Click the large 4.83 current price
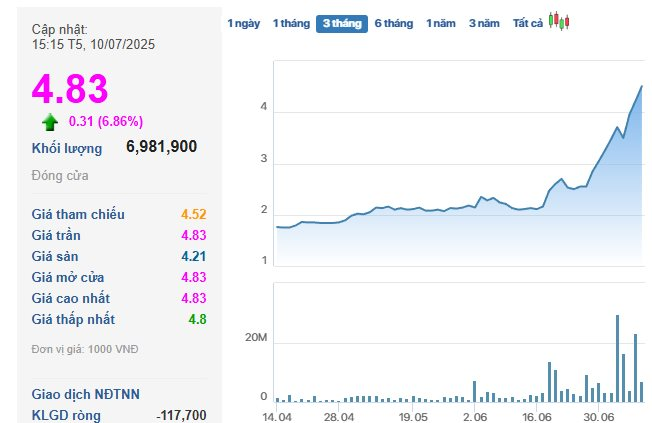Viewport: 652px width, 423px height. tap(70, 89)
